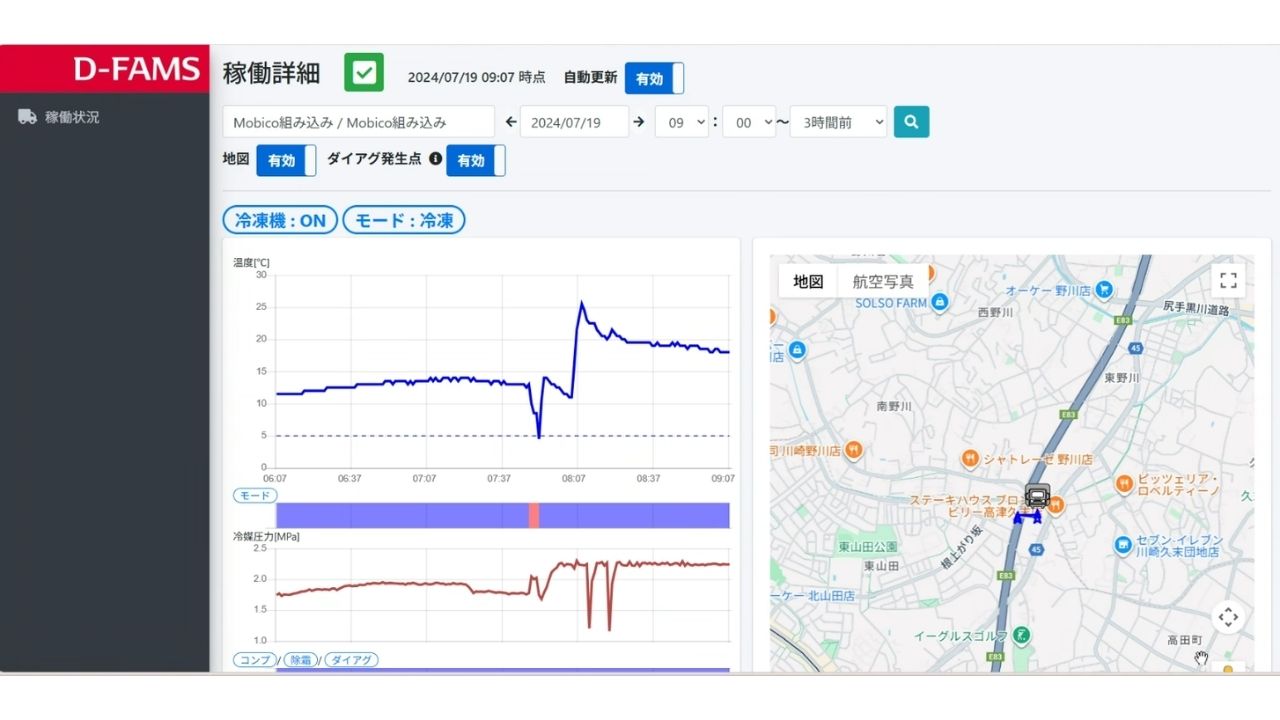Click the green checkmark icon beside 稼働詳細
Image resolution: width=1280 pixels, height=720 pixels.
point(364,72)
